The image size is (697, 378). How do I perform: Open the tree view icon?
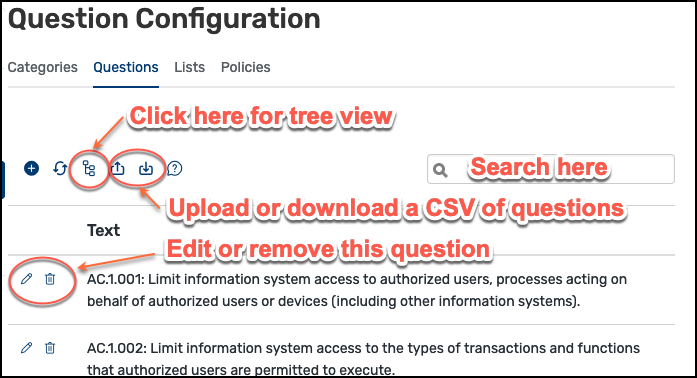pyautogui.click(x=89, y=169)
